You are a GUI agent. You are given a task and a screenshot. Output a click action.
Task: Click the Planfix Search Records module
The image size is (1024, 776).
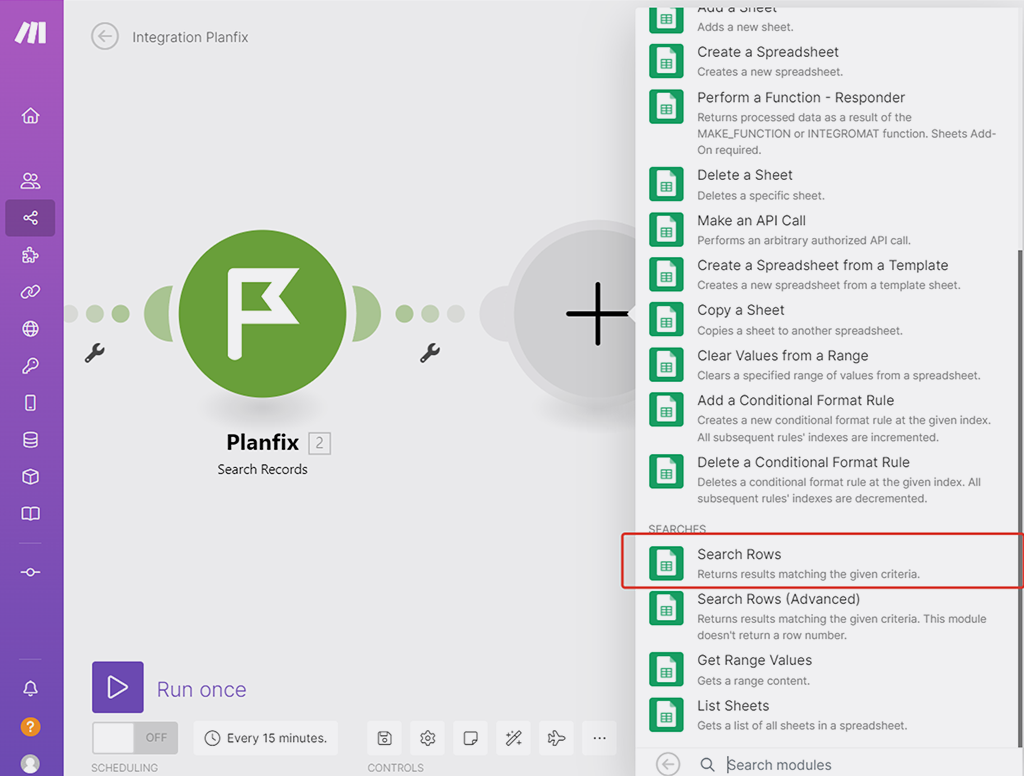(x=263, y=314)
